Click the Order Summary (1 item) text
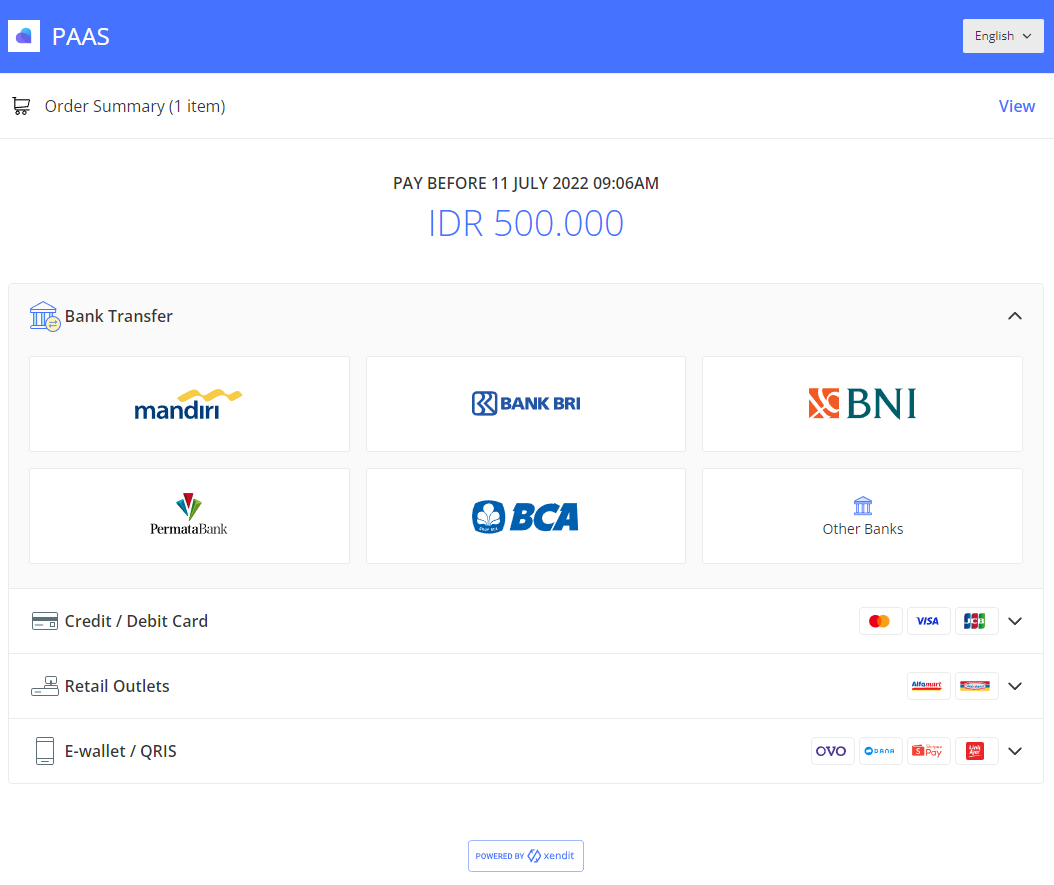Screen dimensions: 1054x885 coord(135,106)
